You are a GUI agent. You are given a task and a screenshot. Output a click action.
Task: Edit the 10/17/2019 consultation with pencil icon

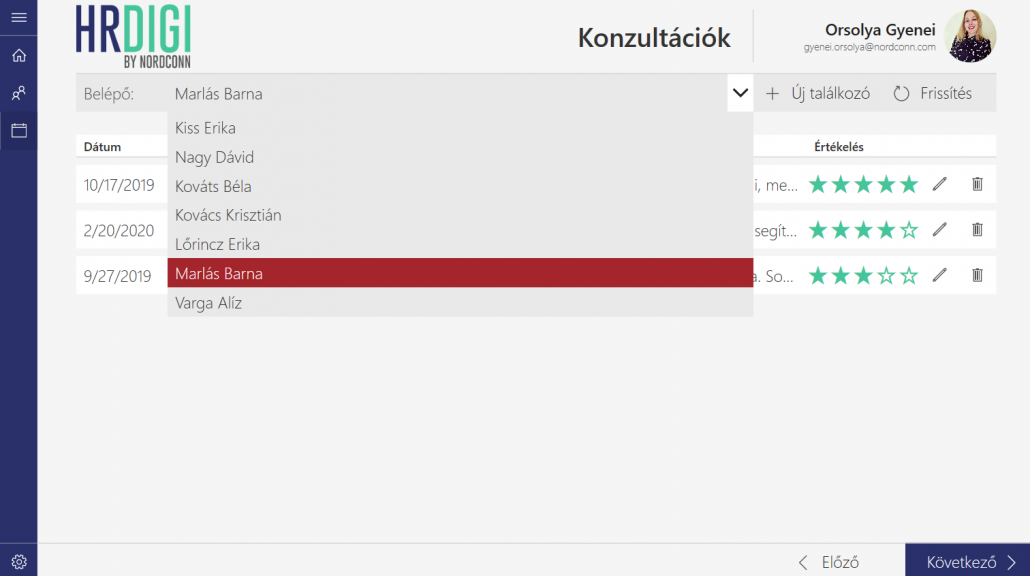point(939,184)
